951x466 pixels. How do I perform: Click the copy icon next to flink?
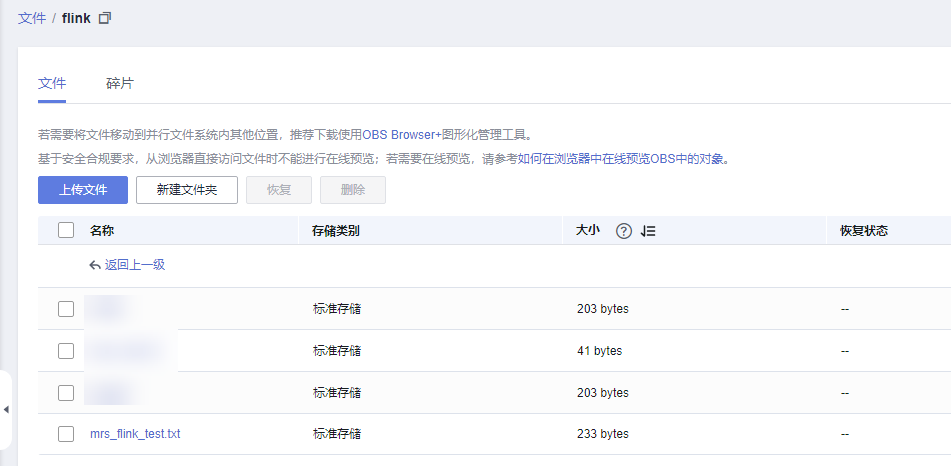105,18
